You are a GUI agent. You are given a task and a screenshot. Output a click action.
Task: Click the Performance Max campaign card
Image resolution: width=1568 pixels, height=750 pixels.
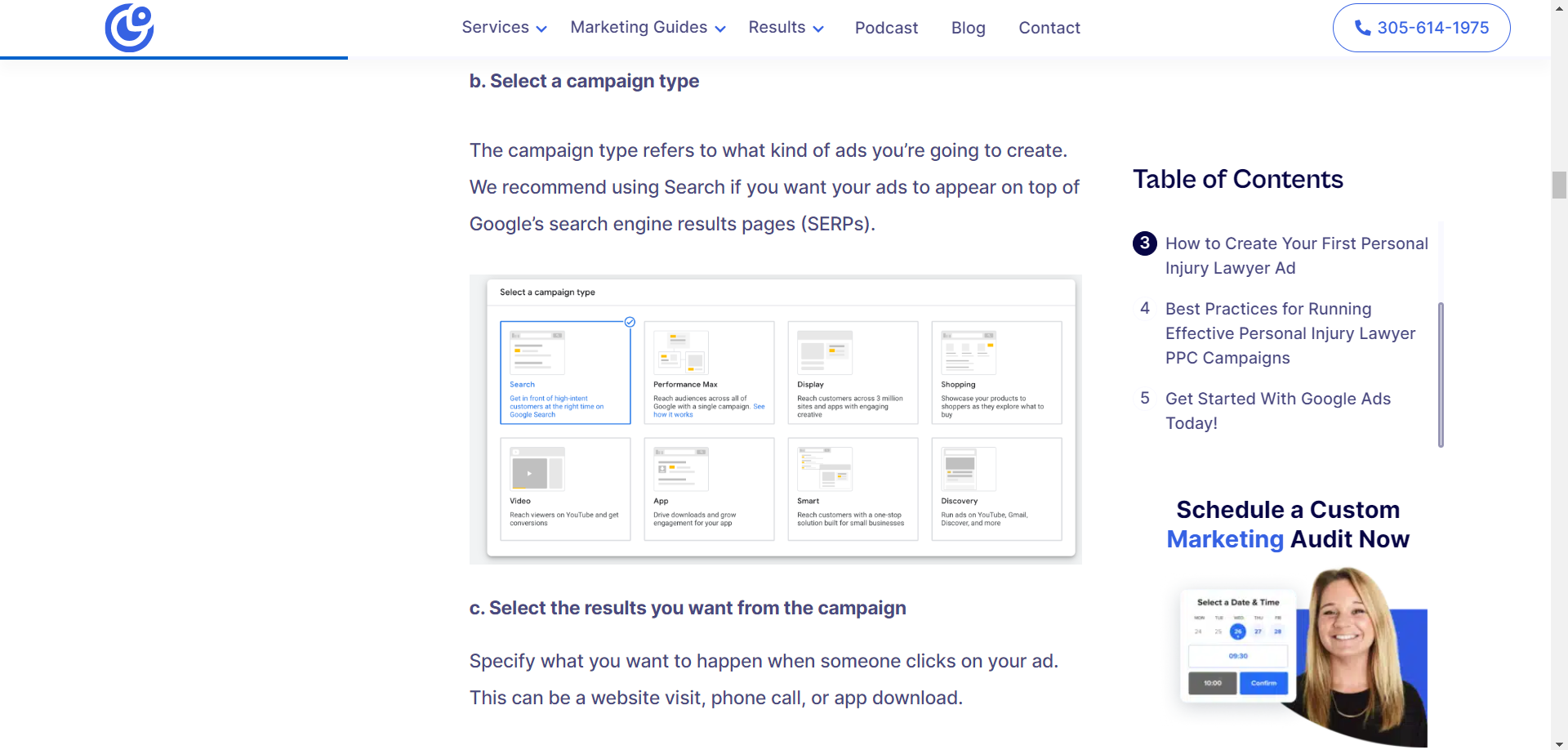point(709,373)
